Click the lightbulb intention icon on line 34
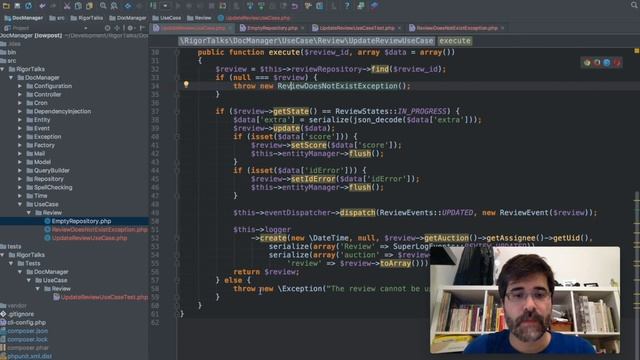The image size is (640, 360). pyautogui.click(x=186, y=84)
